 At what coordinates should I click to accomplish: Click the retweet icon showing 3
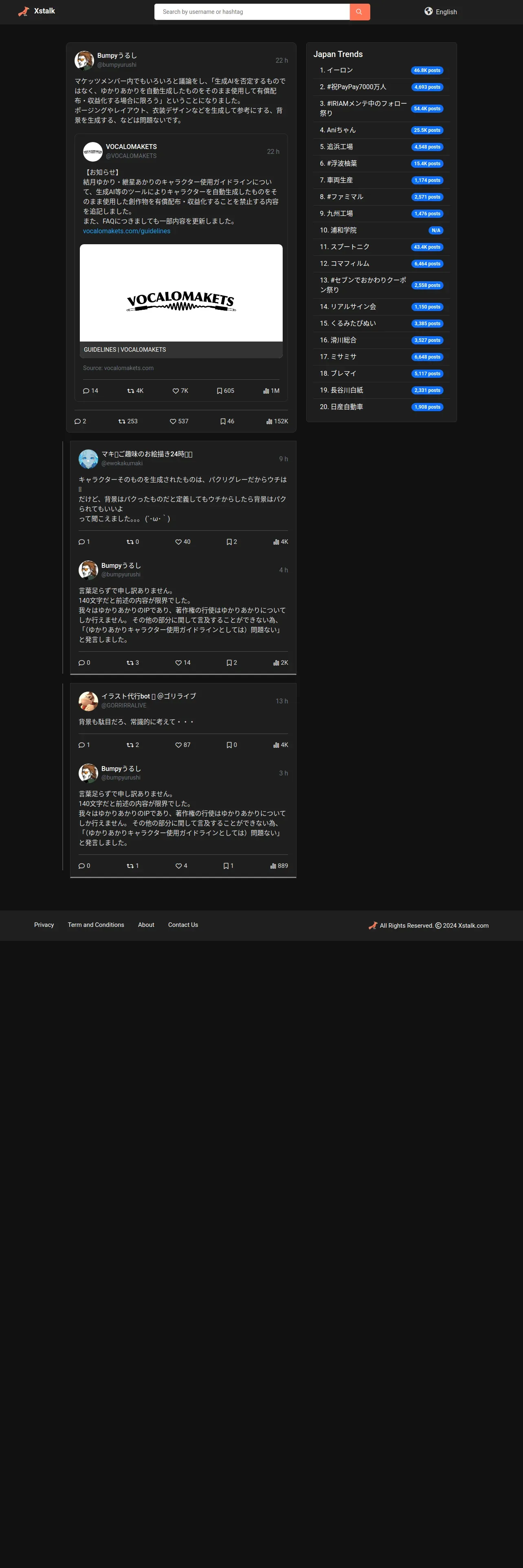[x=130, y=663]
